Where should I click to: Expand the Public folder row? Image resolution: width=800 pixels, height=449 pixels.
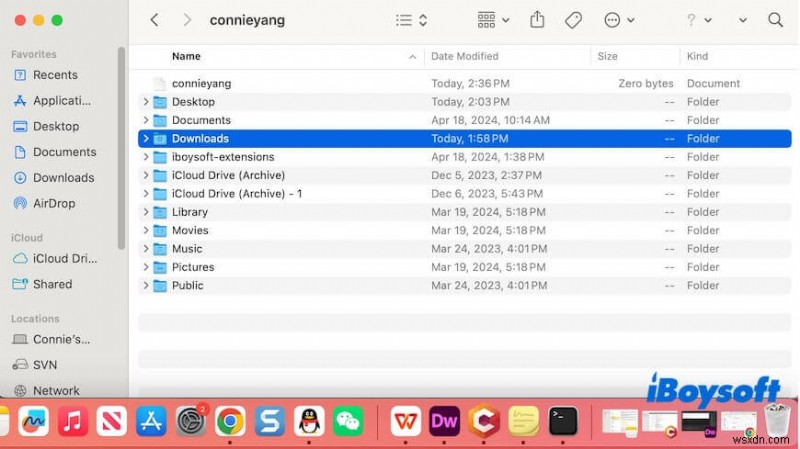[145, 285]
